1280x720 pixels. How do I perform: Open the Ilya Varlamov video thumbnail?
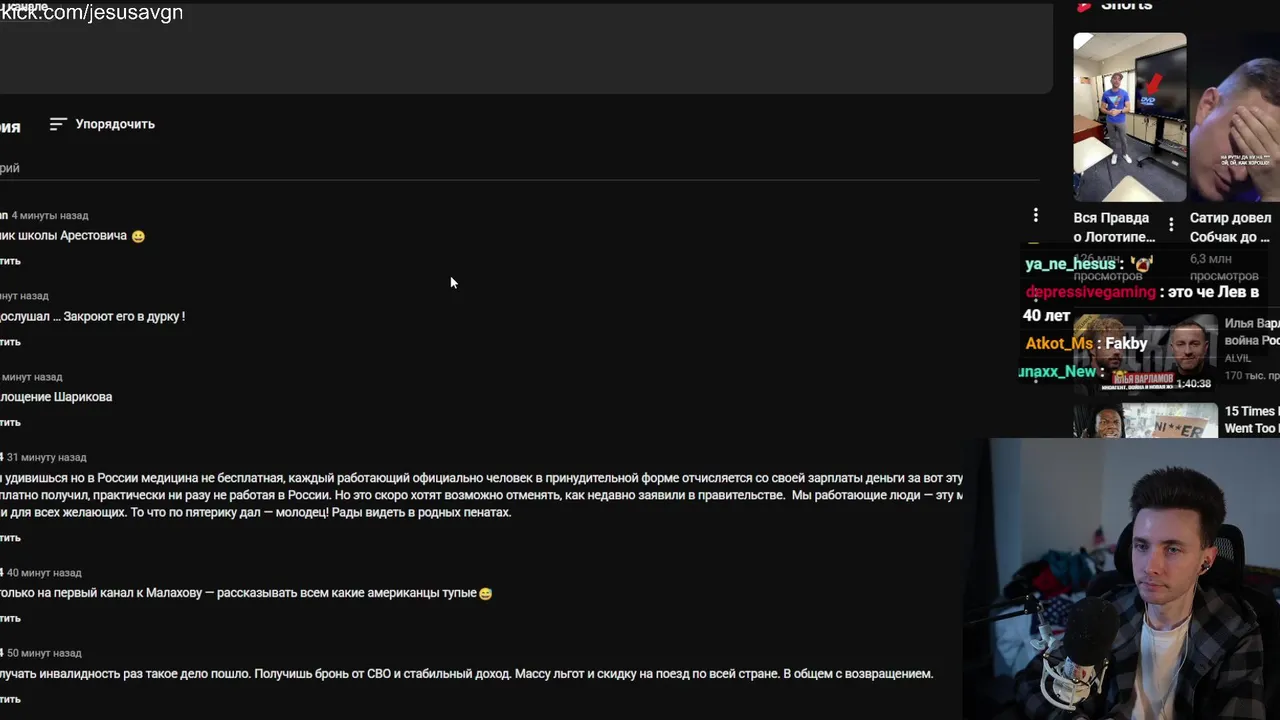point(1146,353)
